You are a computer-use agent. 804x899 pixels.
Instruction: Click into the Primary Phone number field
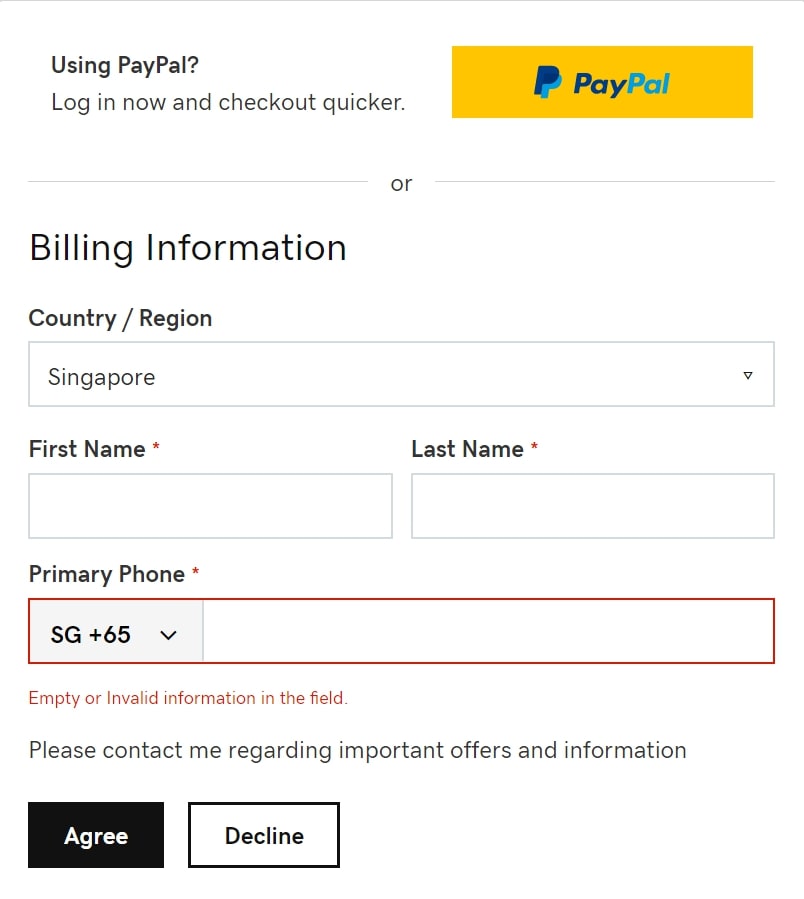coord(489,631)
